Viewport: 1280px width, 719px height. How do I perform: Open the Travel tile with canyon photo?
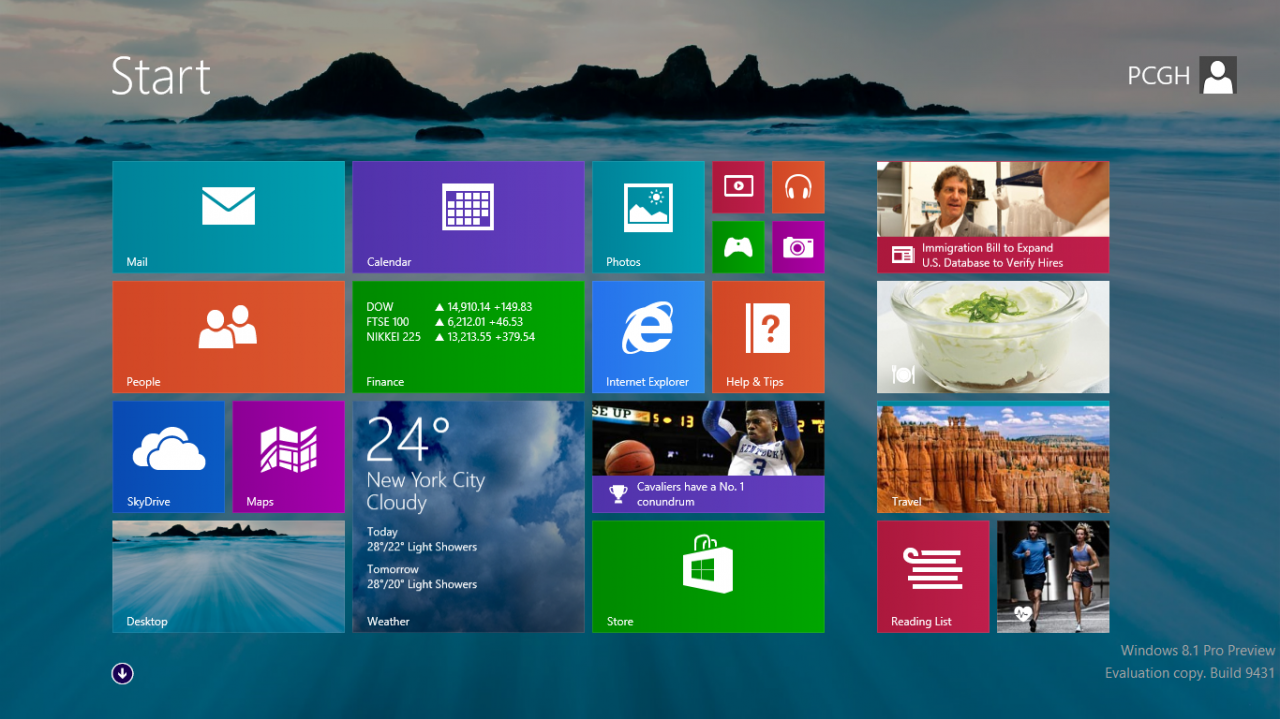pos(993,457)
